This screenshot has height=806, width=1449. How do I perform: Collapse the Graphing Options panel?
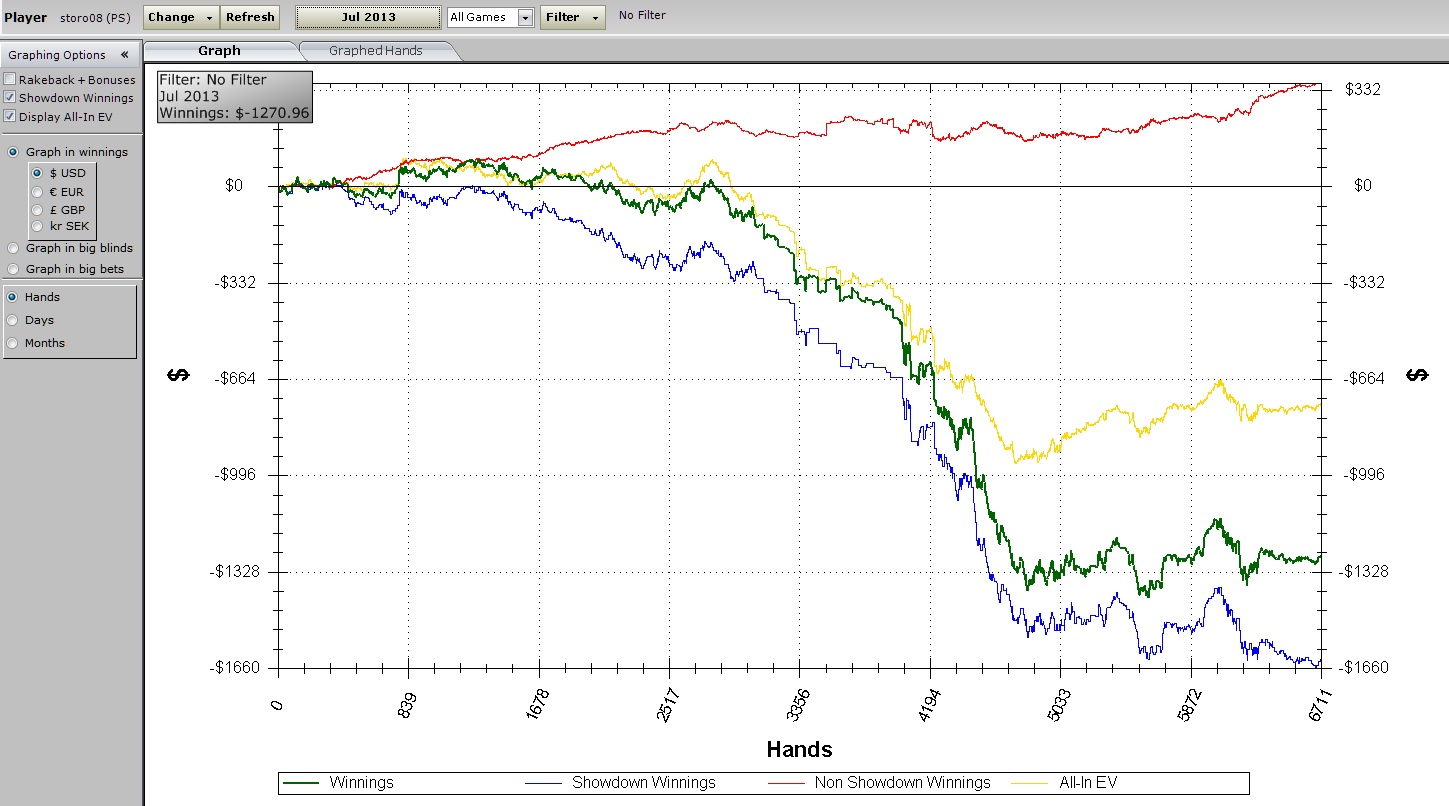pyautogui.click(x=124, y=55)
